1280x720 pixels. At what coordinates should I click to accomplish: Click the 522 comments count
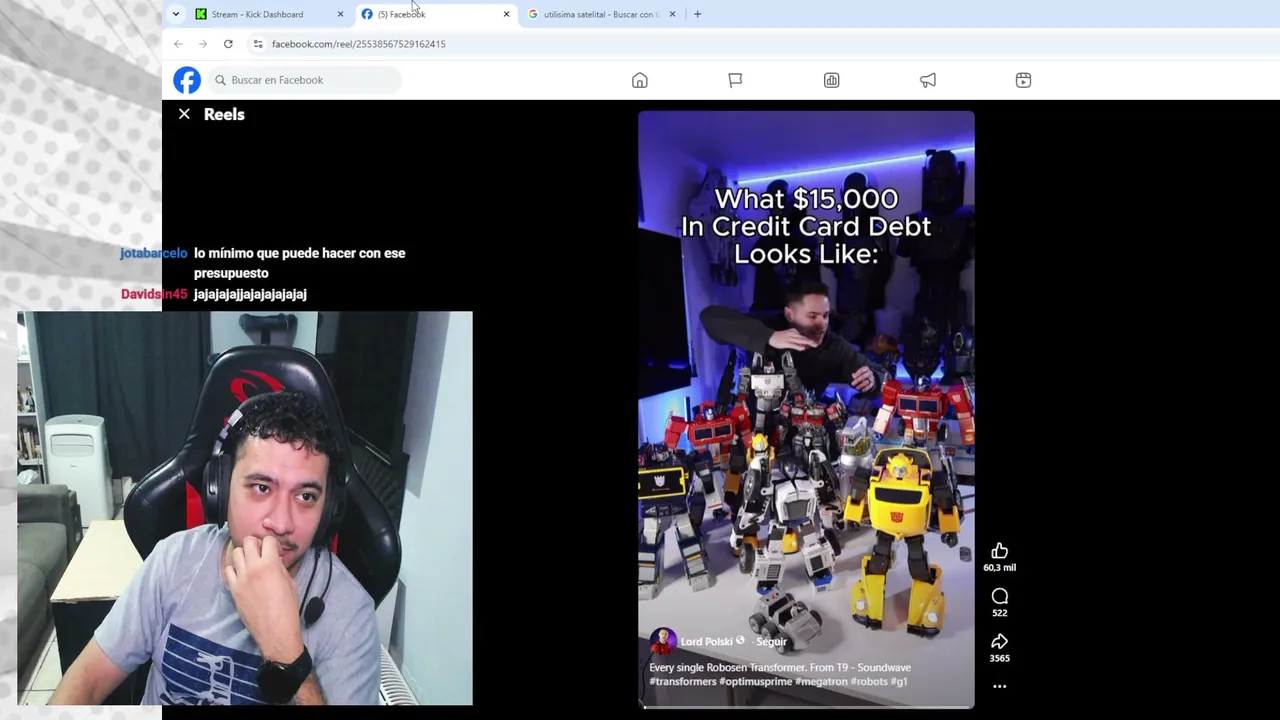(x=999, y=613)
